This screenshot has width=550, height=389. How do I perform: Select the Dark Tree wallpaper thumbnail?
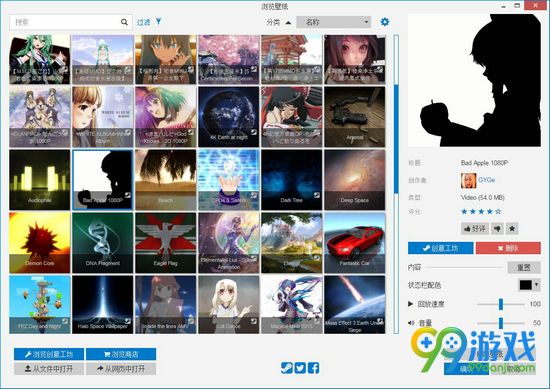pos(291,180)
